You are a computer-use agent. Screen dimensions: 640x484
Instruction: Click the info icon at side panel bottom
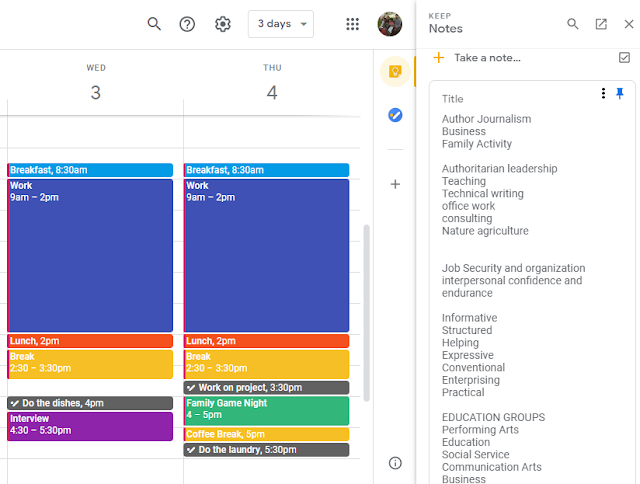click(x=395, y=463)
